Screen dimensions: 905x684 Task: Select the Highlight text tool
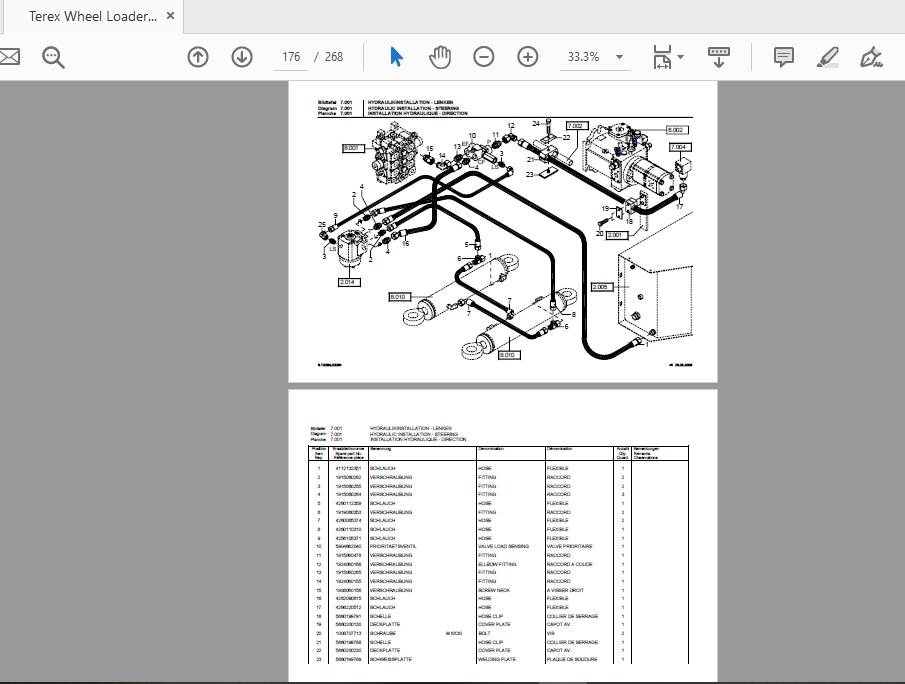tap(827, 57)
